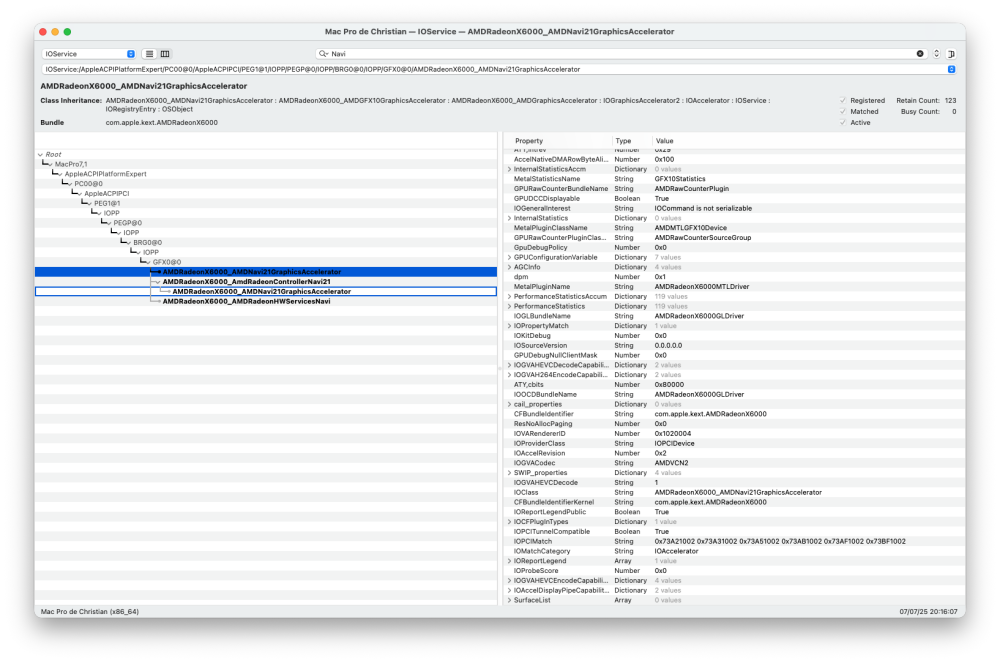The height and width of the screenshot is (663, 1000).
Task: Select the IOPCIMatch property row
Action: (733, 541)
